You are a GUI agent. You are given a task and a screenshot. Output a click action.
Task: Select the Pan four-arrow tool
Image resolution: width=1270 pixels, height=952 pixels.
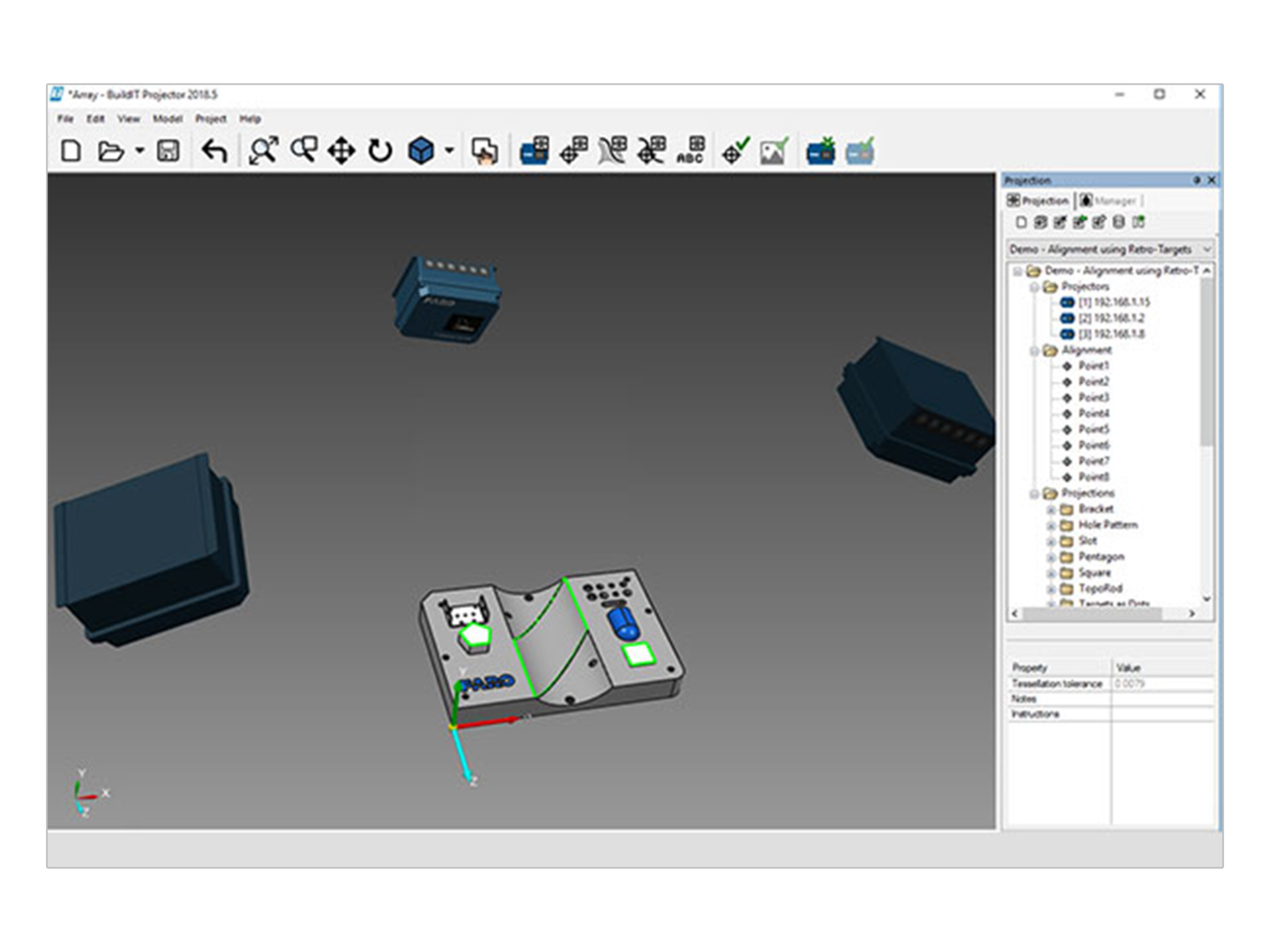(341, 152)
